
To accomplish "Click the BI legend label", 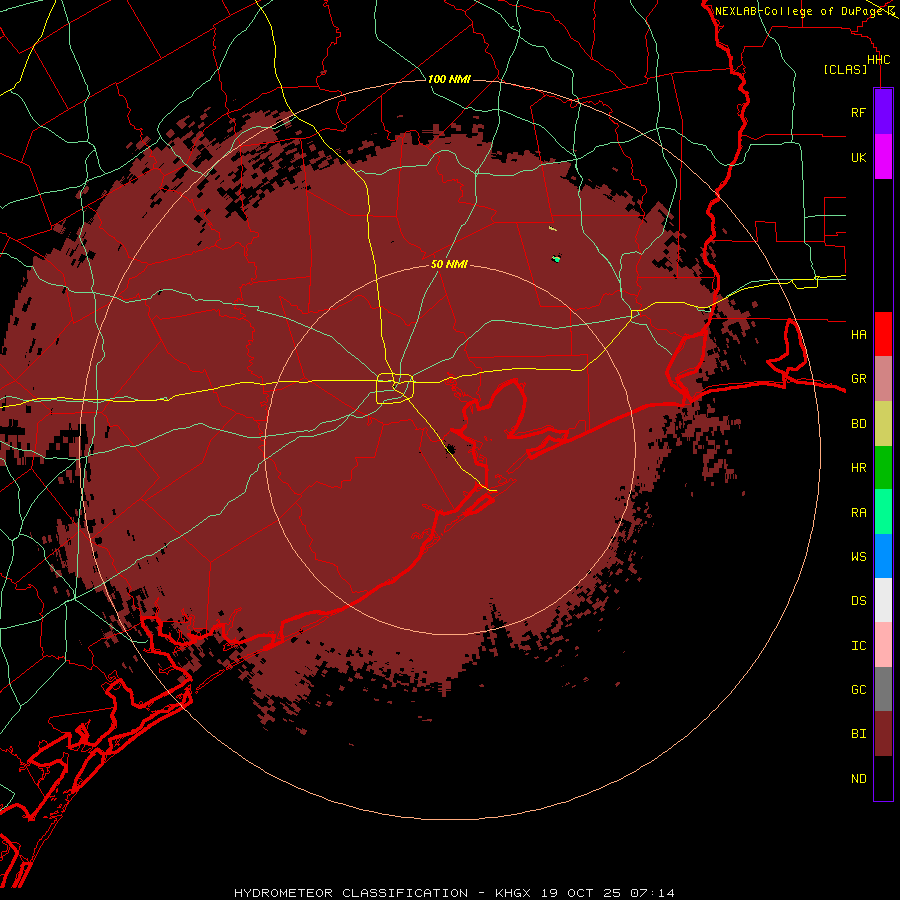I will (859, 734).
